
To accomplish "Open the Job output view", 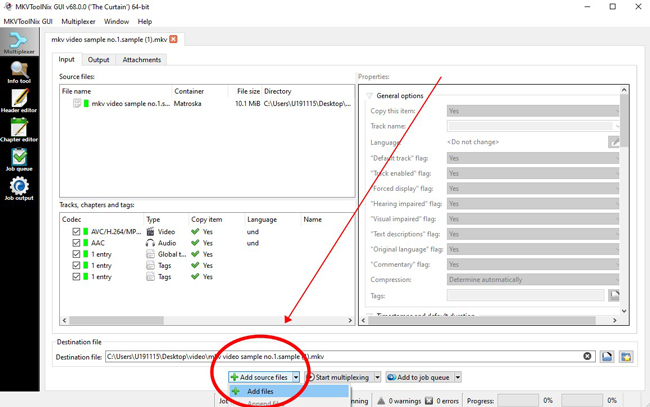I will click(19, 189).
